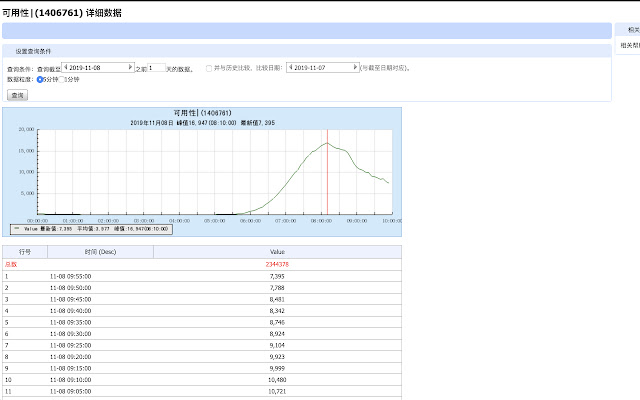Click the row time 11-08 09:35:00

pyautogui.click(x=71, y=322)
